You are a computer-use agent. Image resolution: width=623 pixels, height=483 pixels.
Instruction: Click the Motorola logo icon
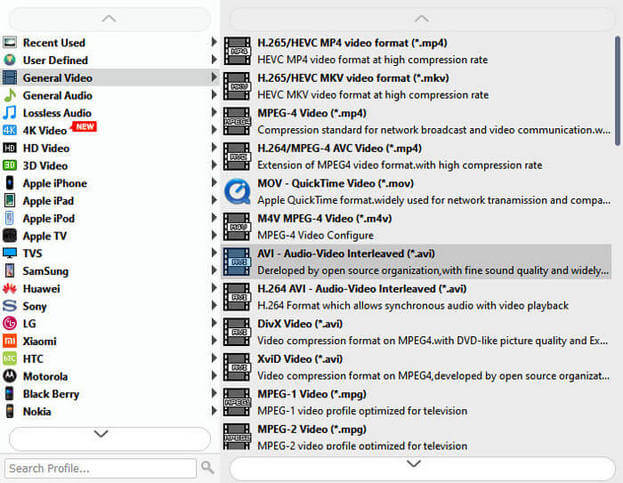click(10, 376)
